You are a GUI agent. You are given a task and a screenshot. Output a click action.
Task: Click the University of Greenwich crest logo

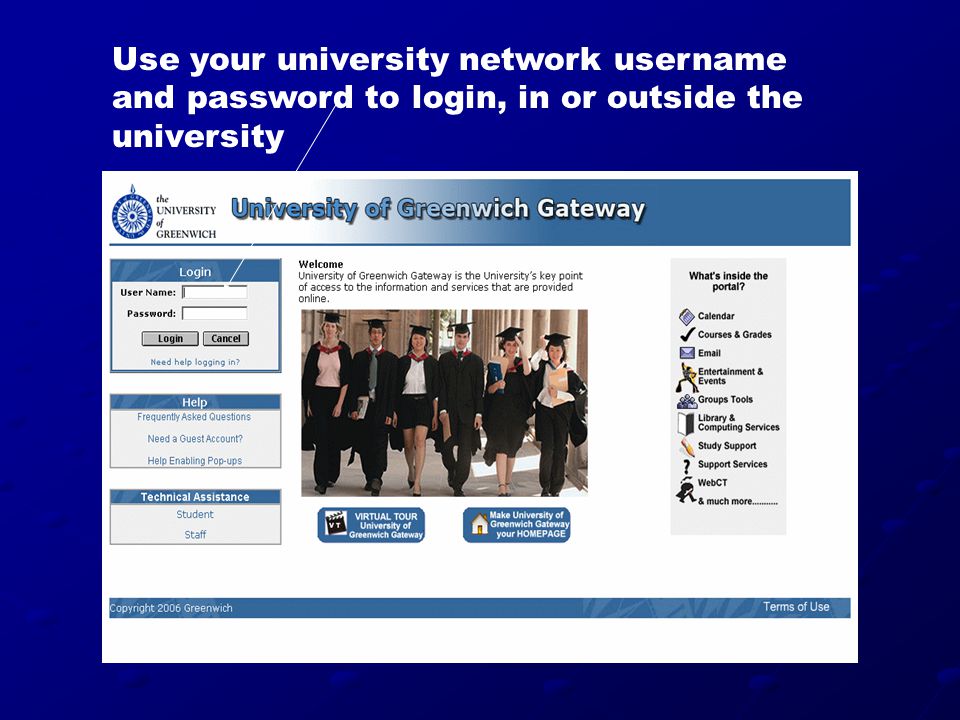132,212
